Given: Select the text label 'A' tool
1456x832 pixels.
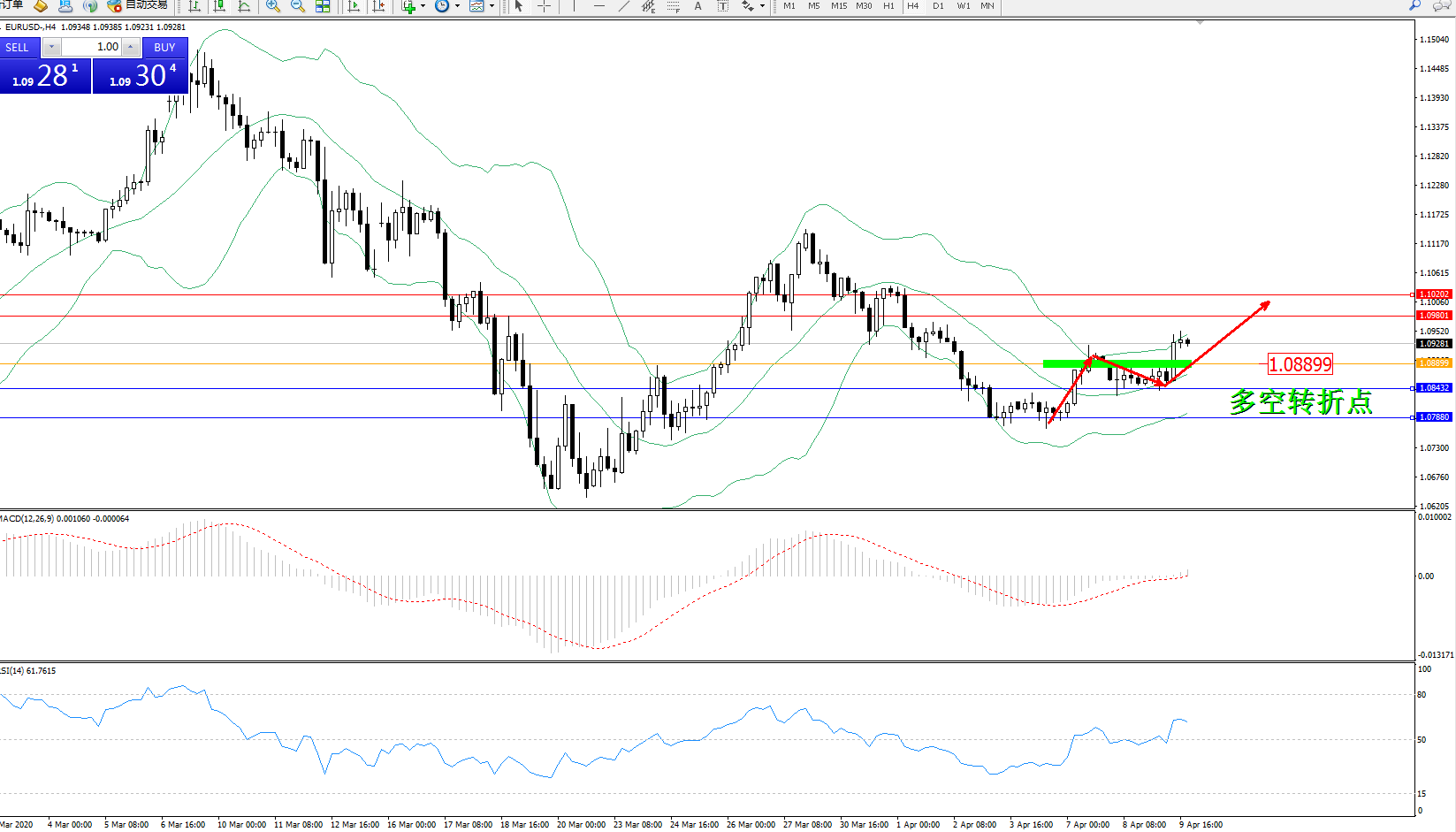Looking at the screenshot, I should 698,6.
